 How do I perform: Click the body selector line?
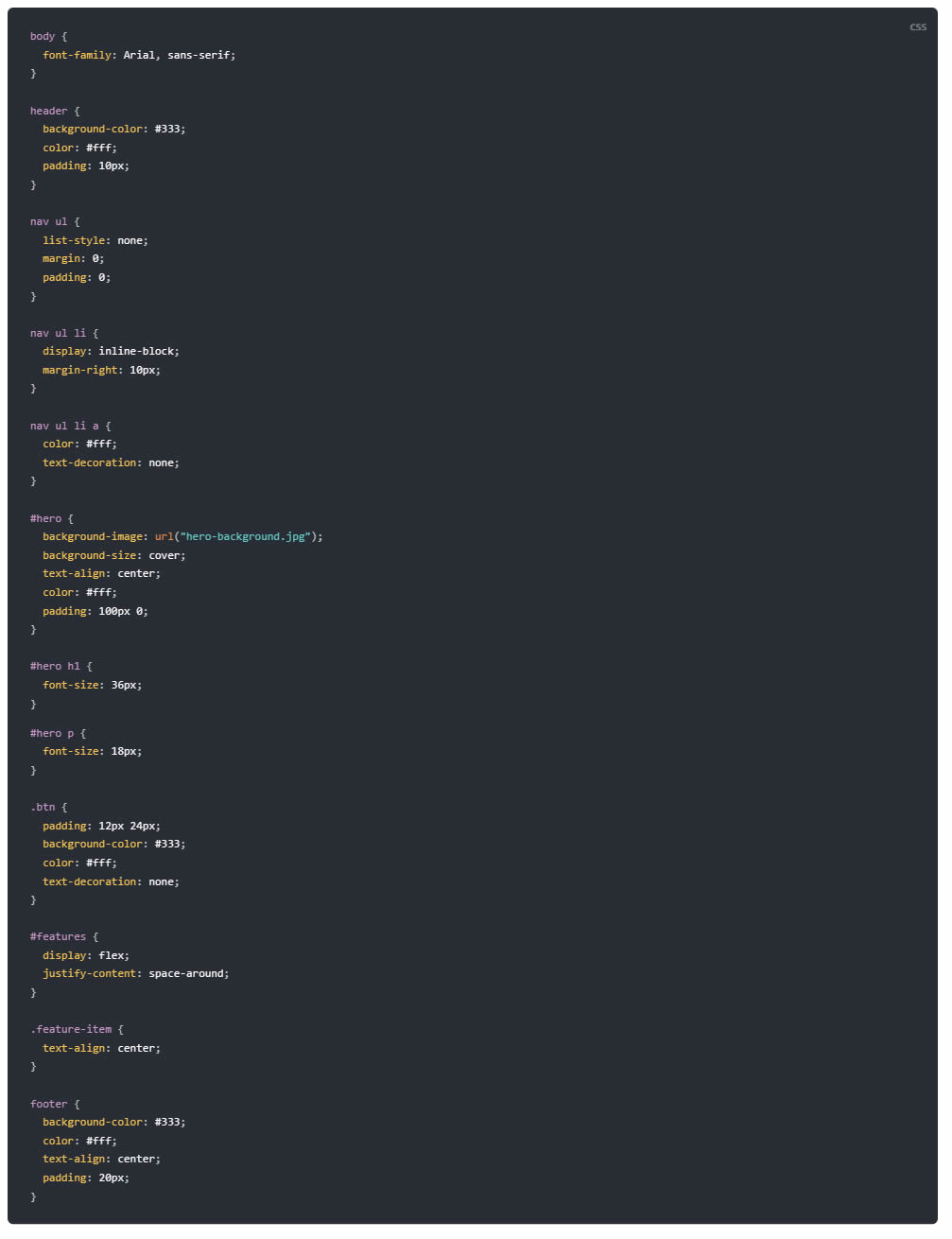[x=48, y=36]
